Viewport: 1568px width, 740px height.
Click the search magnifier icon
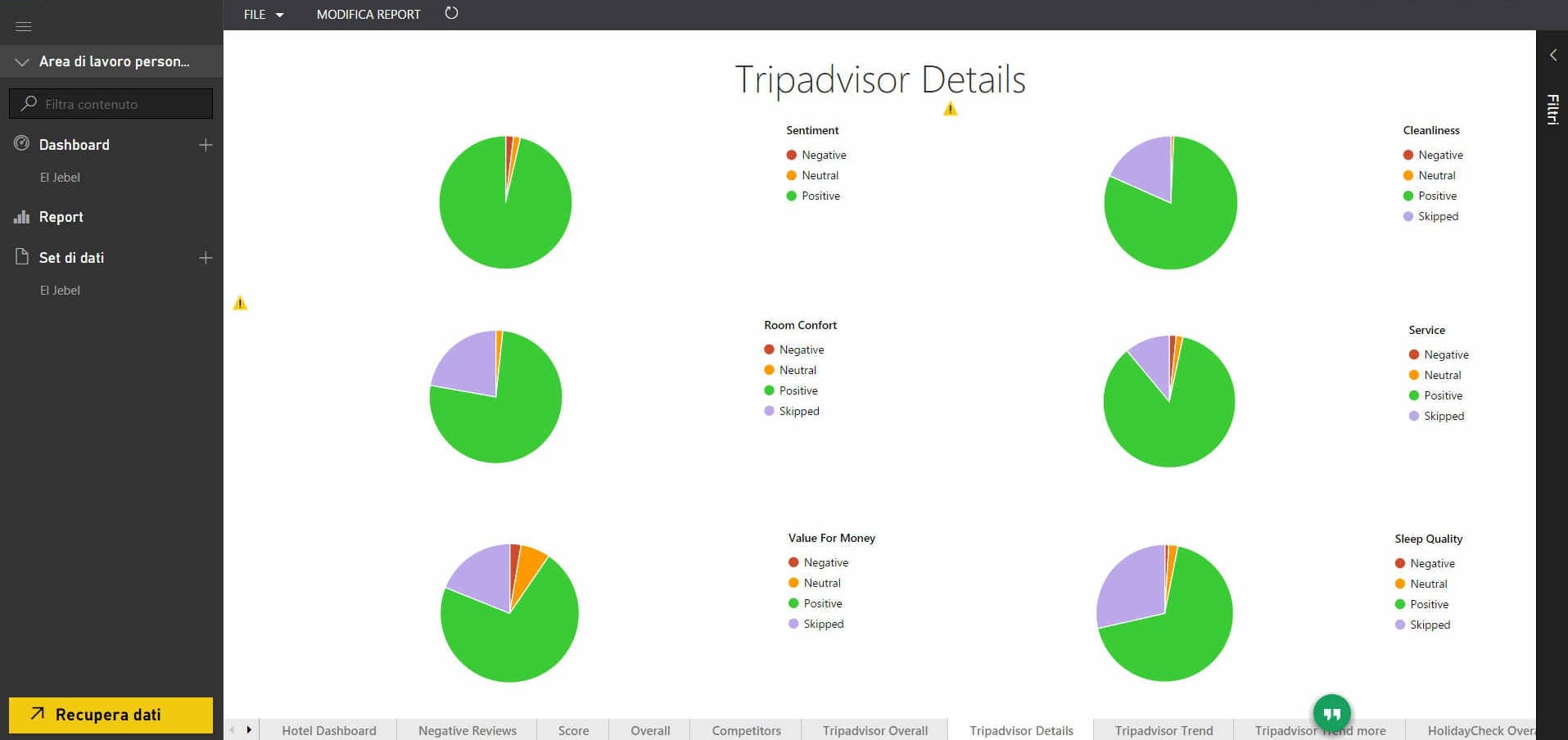pyautogui.click(x=29, y=103)
